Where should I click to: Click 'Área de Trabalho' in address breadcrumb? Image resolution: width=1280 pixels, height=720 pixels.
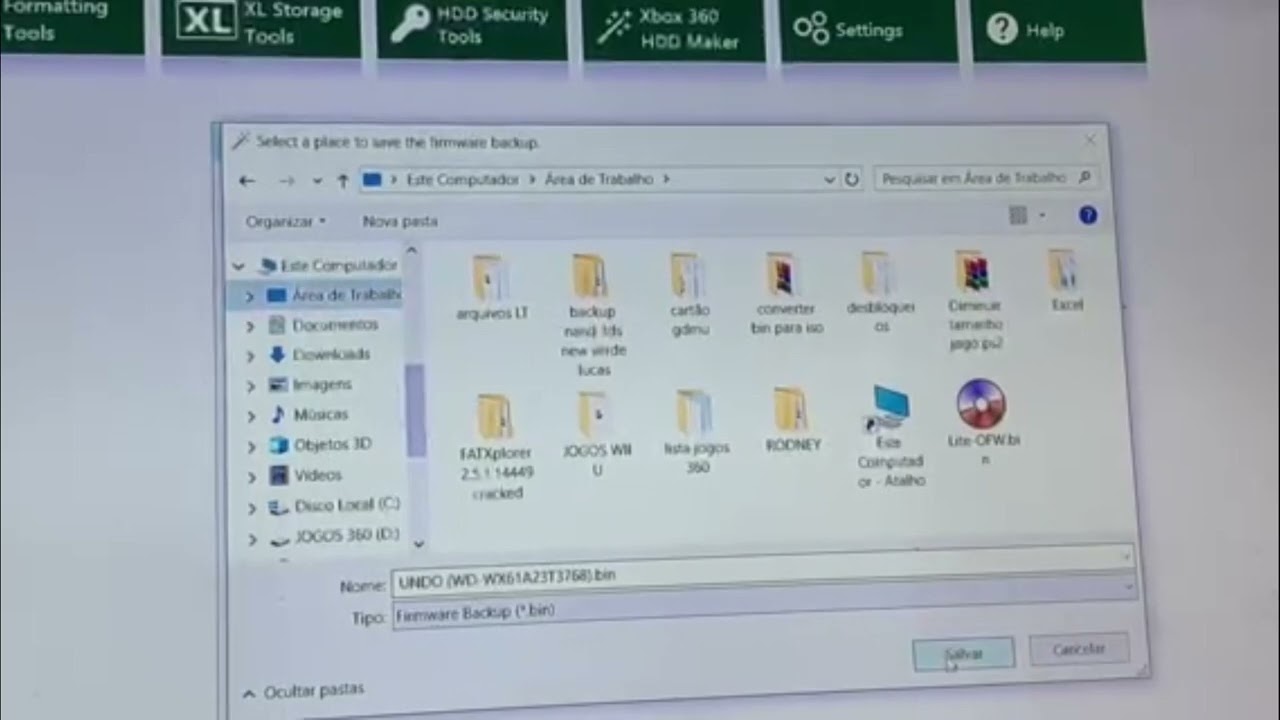[598, 179]
